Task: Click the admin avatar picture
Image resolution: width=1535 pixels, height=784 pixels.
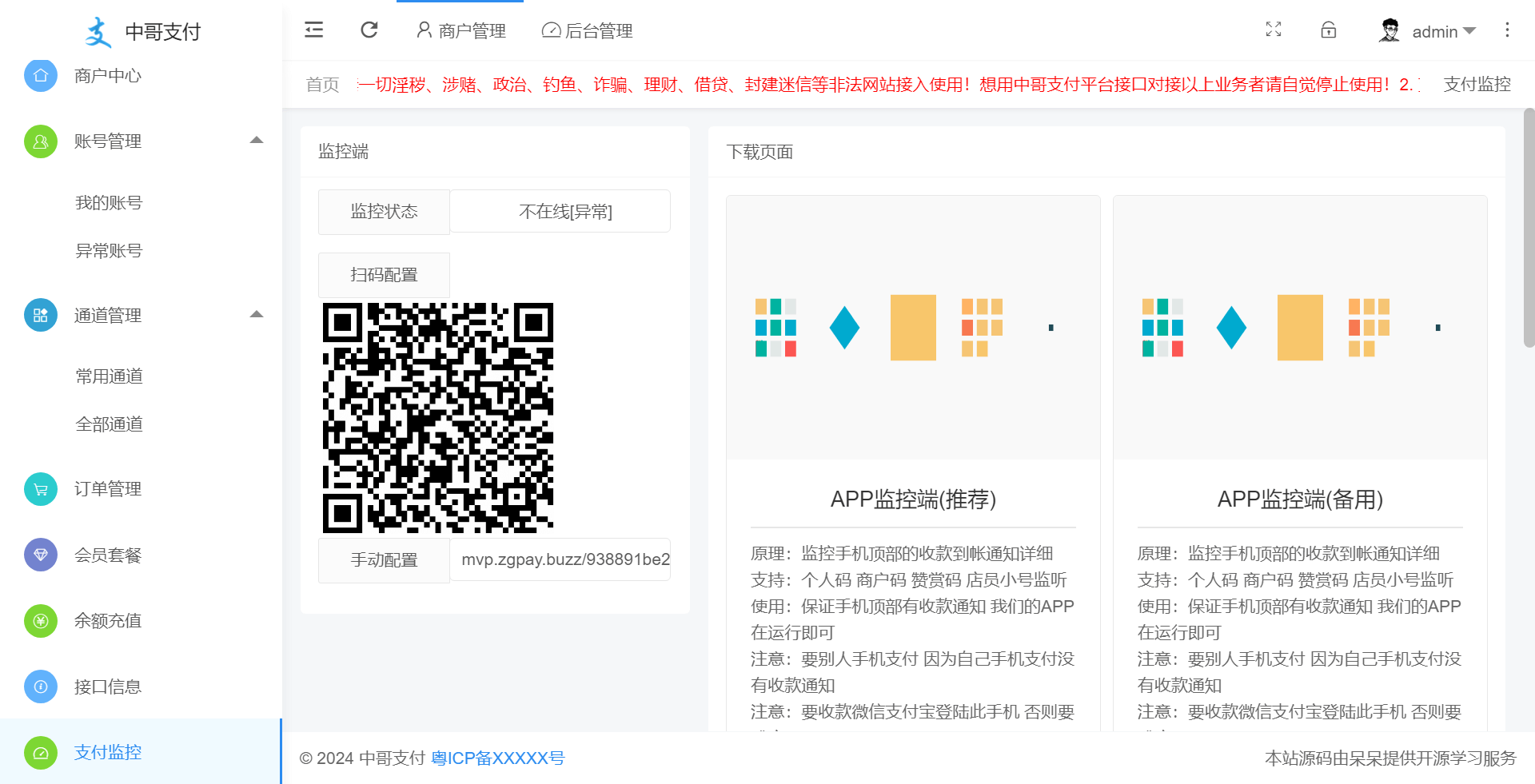Action: [x=1390, y=30]
